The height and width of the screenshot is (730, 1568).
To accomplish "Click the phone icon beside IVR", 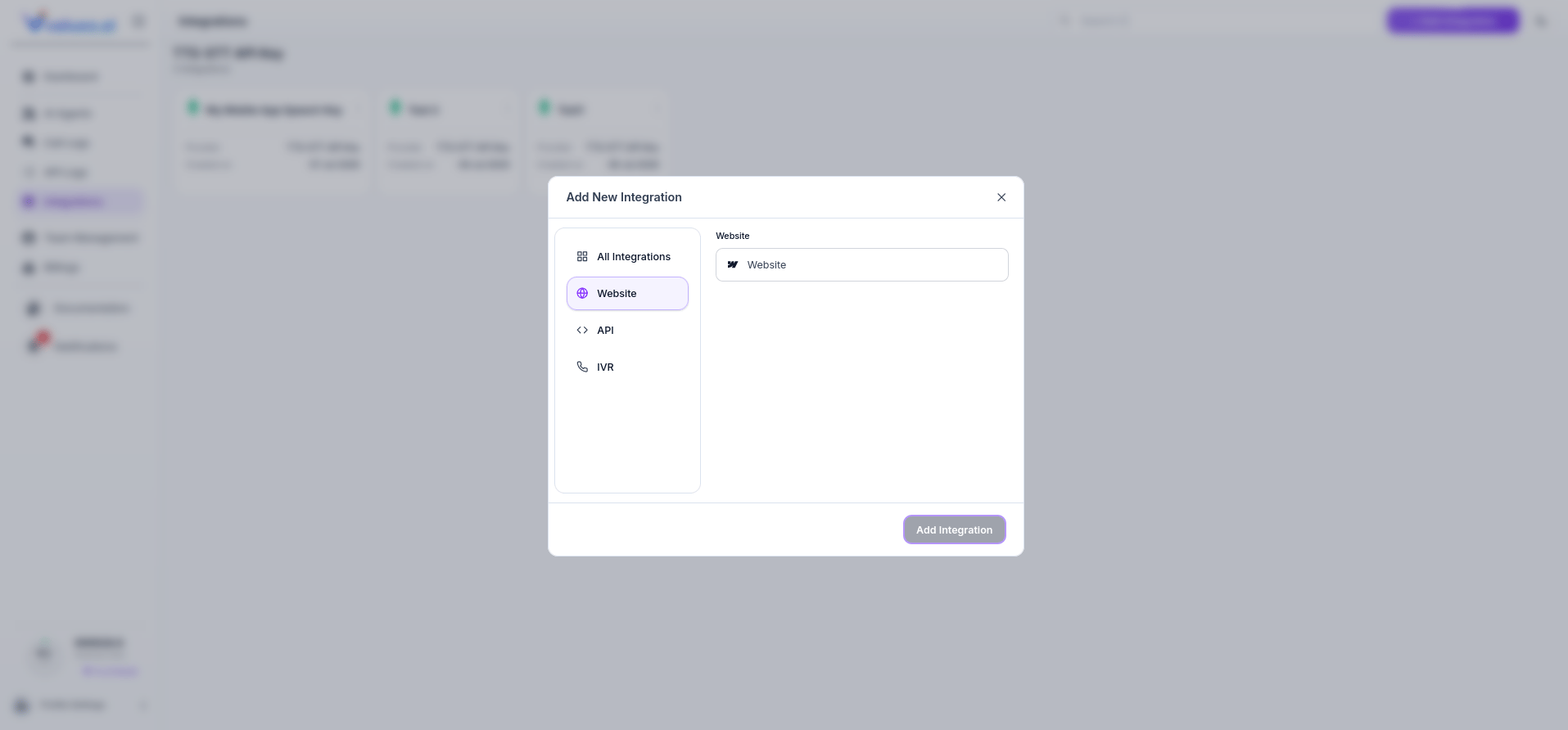I will (582, 367).
